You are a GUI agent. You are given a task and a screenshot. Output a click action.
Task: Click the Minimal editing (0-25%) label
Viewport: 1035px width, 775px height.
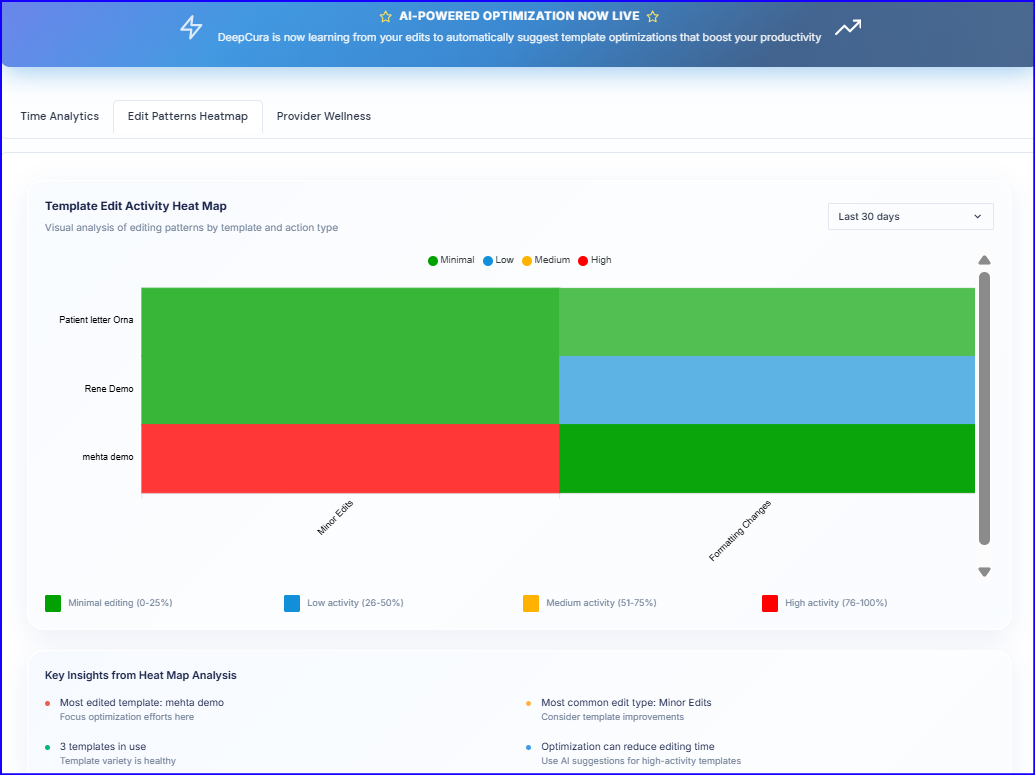coord(120,603)
